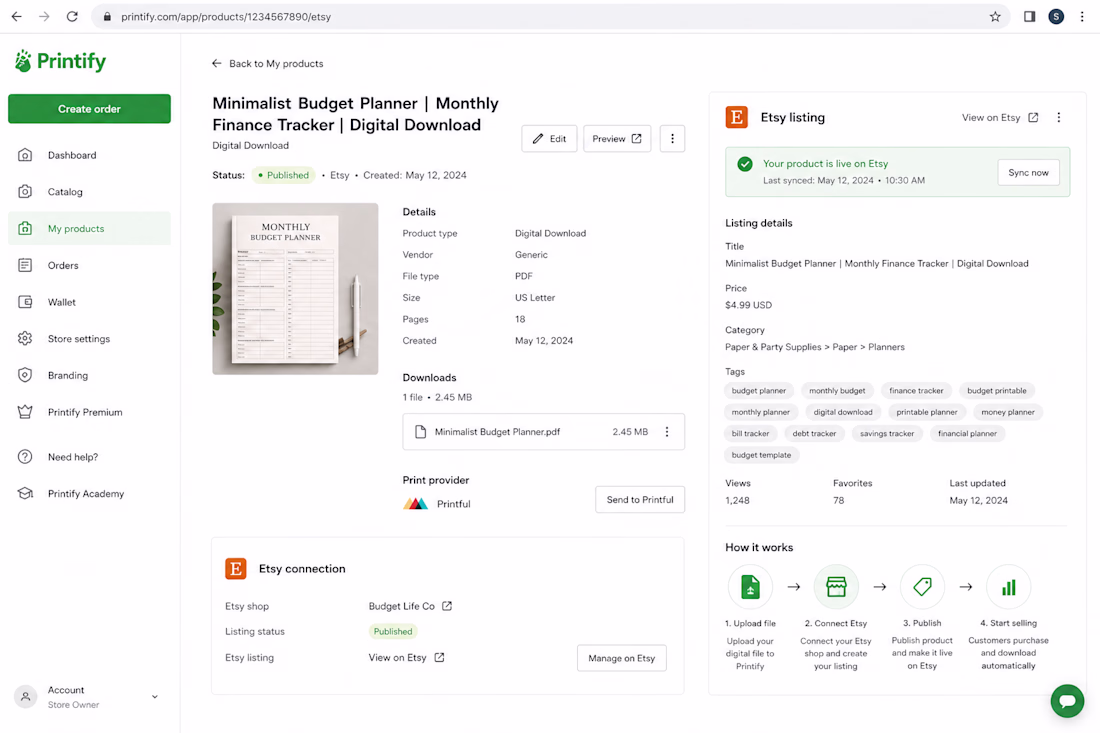The image size is (1100, 733).
Task: Click the 'finance tracker' tag
Action: click(x=916, y=391)
